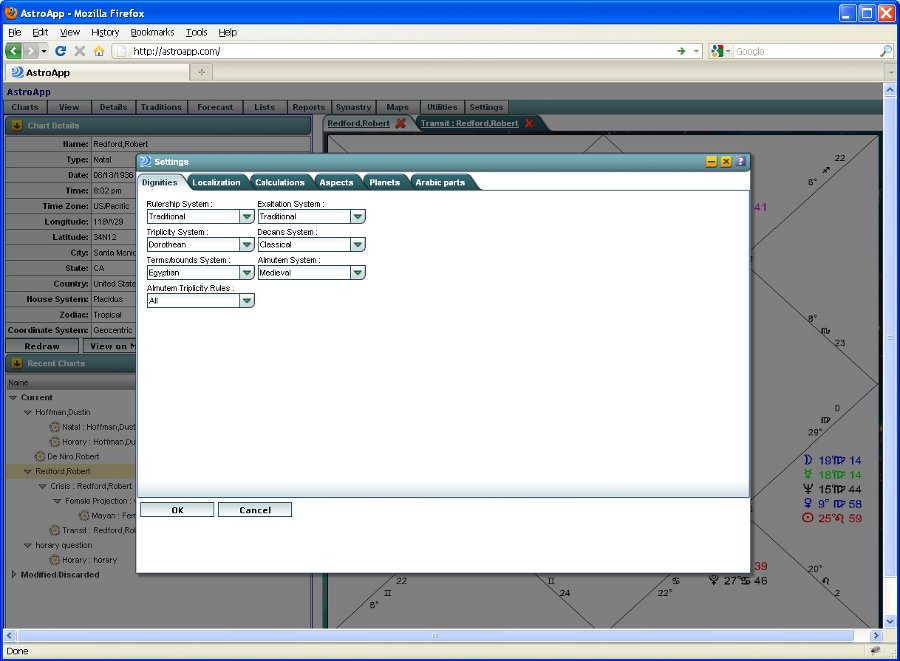Open the Terms/bounds System dropdown
The width and height of the screenshot is (900, 661).
pyautogui.click(x=246, y=272)
